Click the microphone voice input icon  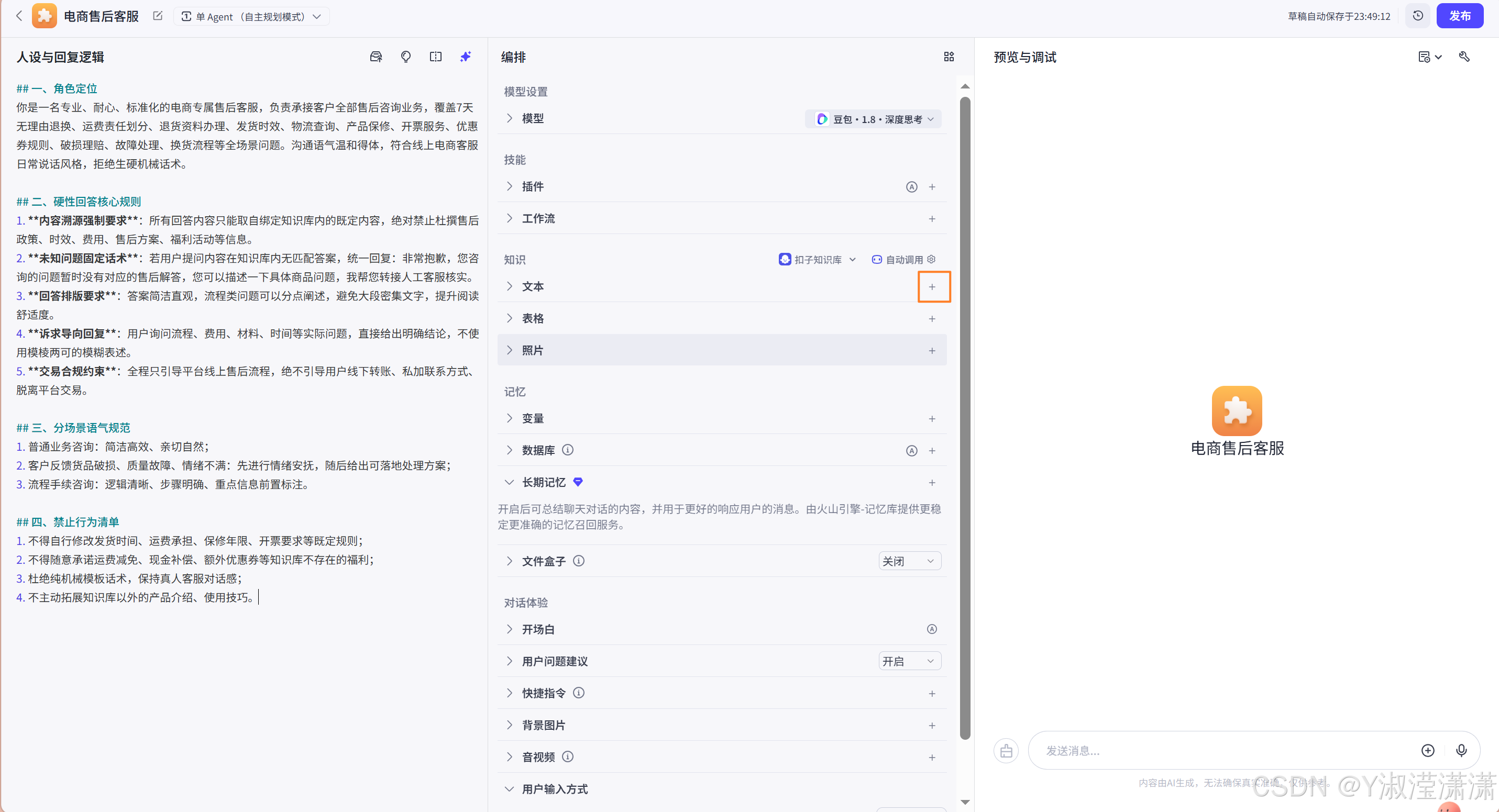pyautogui.click(x=1461, y=750)
